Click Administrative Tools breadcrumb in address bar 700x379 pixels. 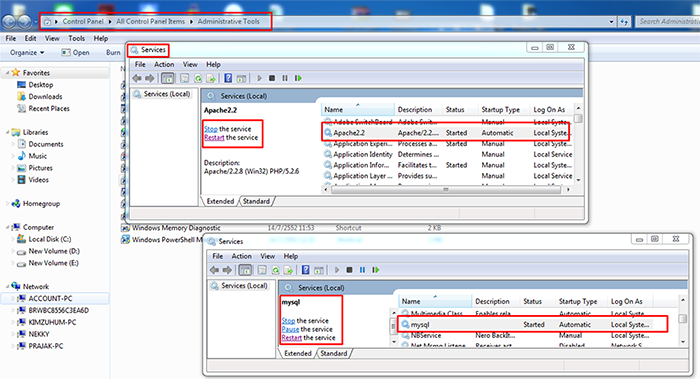[229, 21]
